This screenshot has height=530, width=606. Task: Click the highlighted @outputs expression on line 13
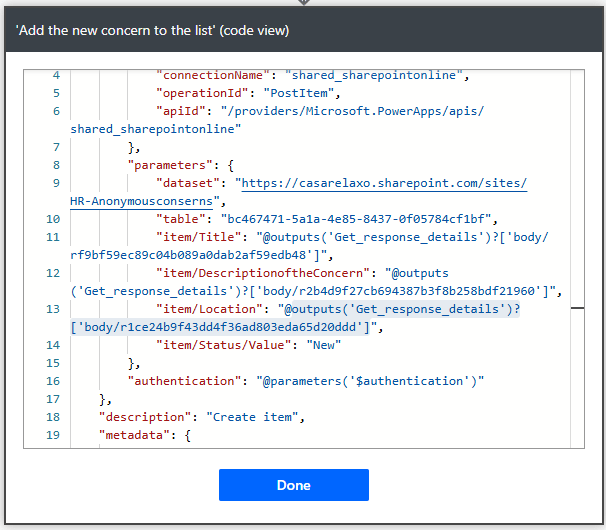coord(400,310)
